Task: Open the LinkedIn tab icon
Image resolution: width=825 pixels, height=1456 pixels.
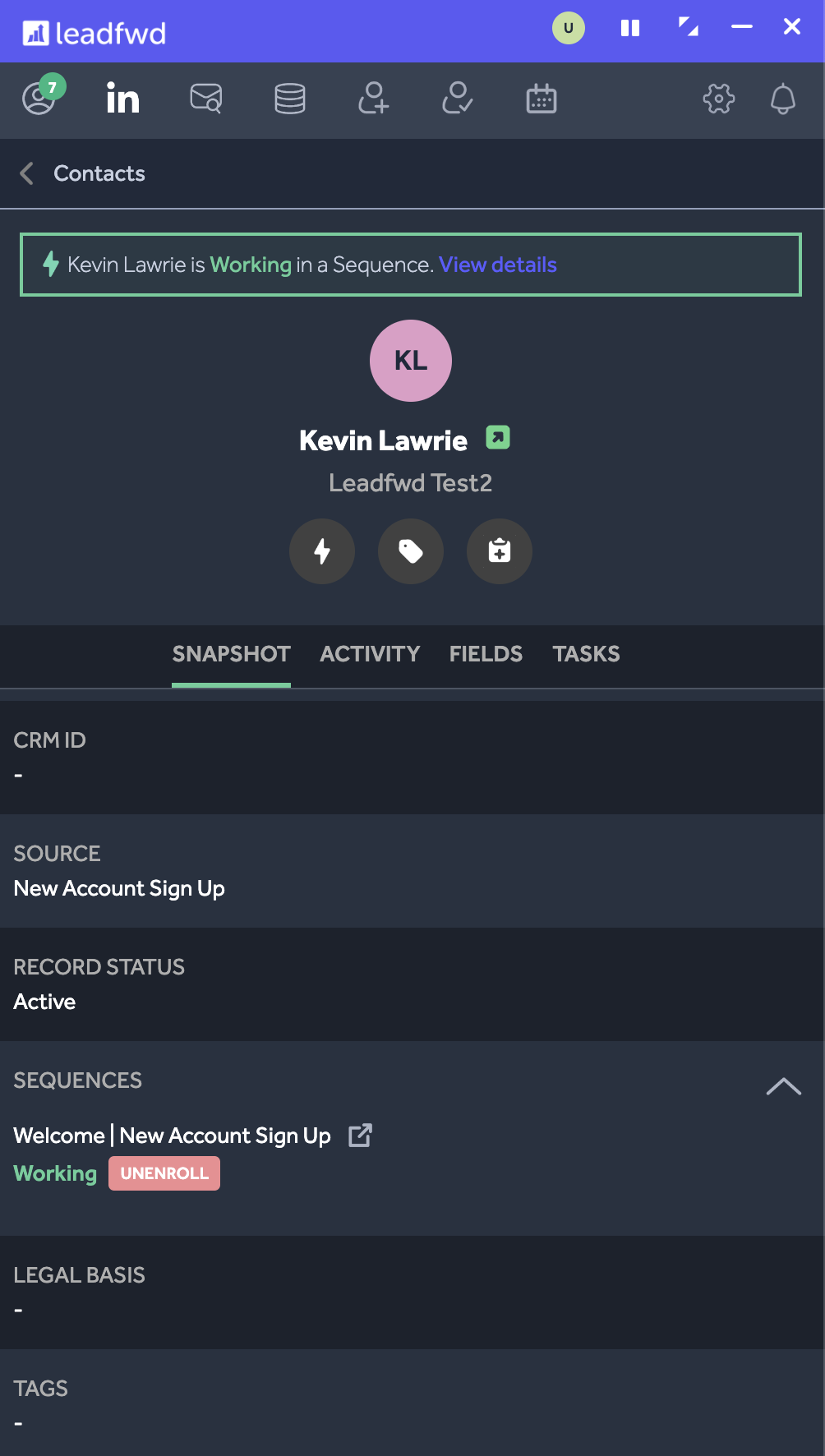Action: tap(123, 99)
